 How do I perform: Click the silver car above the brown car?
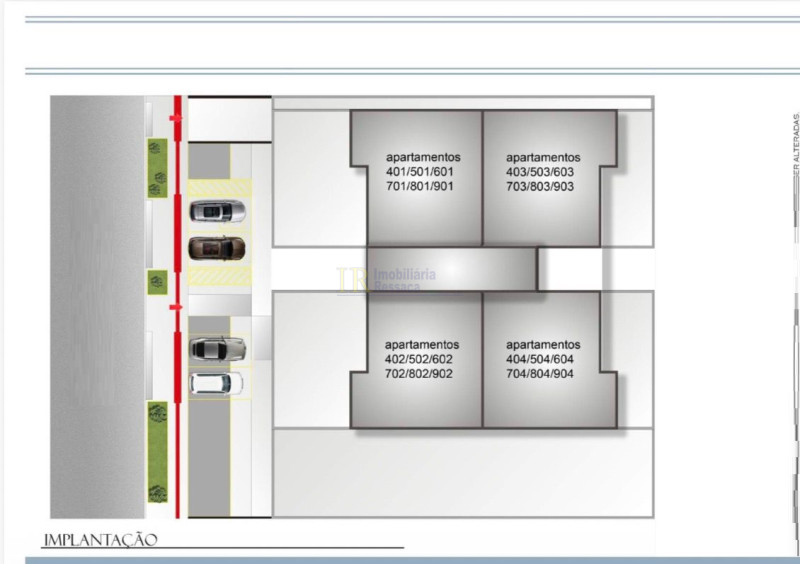tap(218, 211)
